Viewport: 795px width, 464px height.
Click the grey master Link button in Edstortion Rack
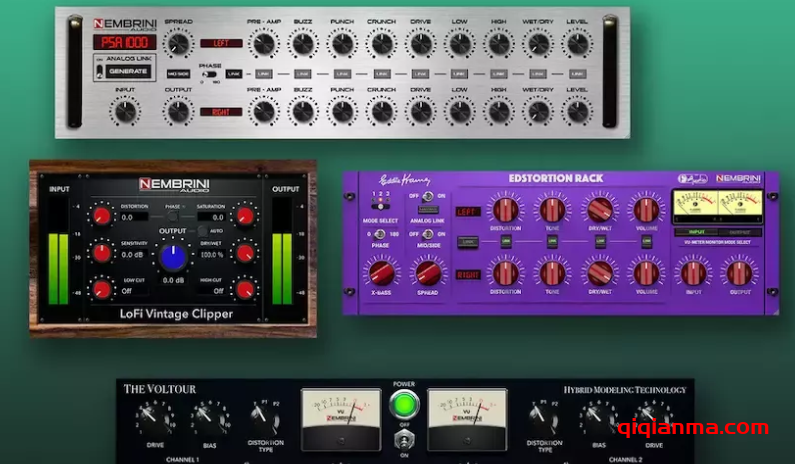pyautogui.click(x=467, y=242)
